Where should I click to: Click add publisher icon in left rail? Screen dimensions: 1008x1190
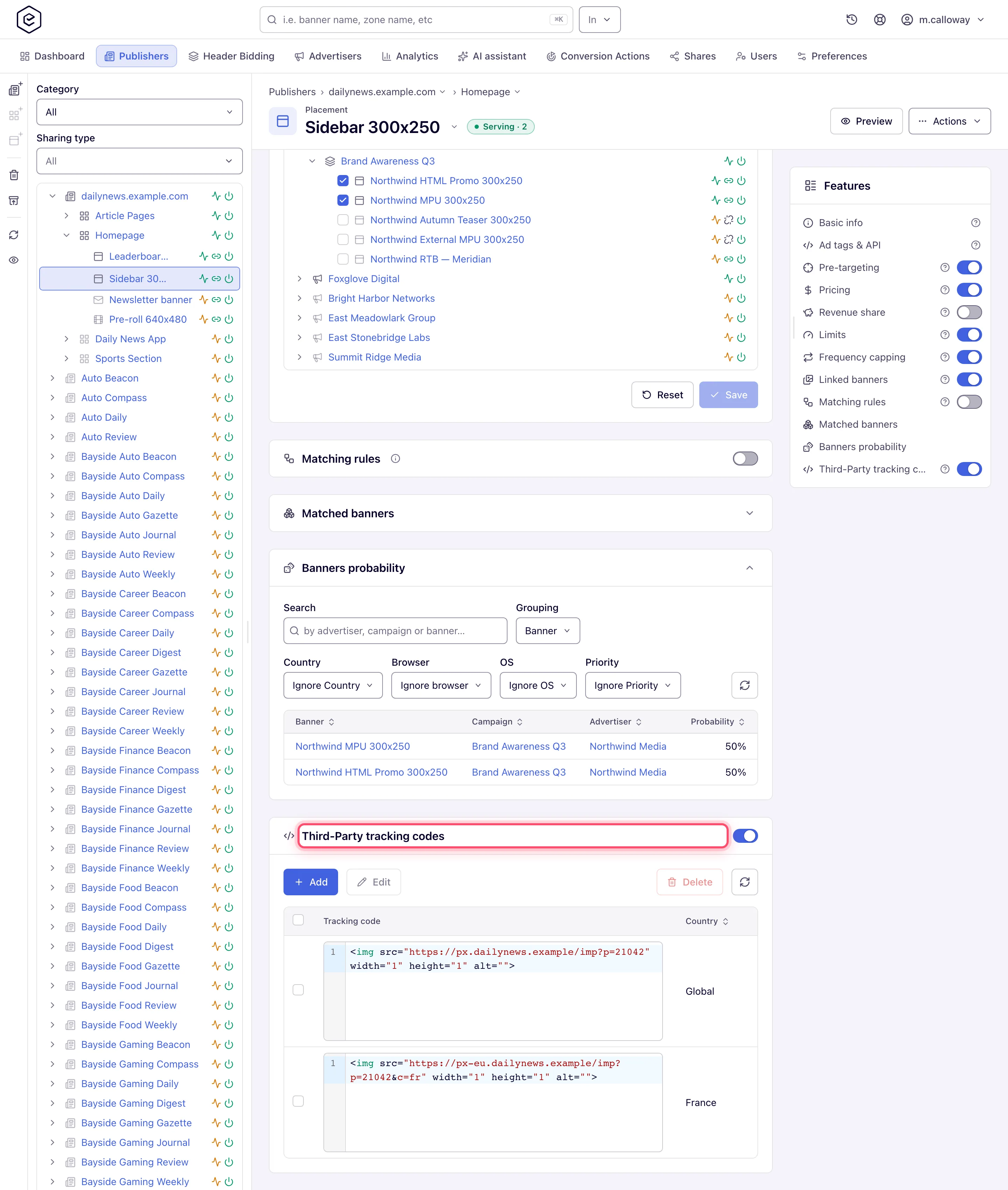[x=15, y=89]
